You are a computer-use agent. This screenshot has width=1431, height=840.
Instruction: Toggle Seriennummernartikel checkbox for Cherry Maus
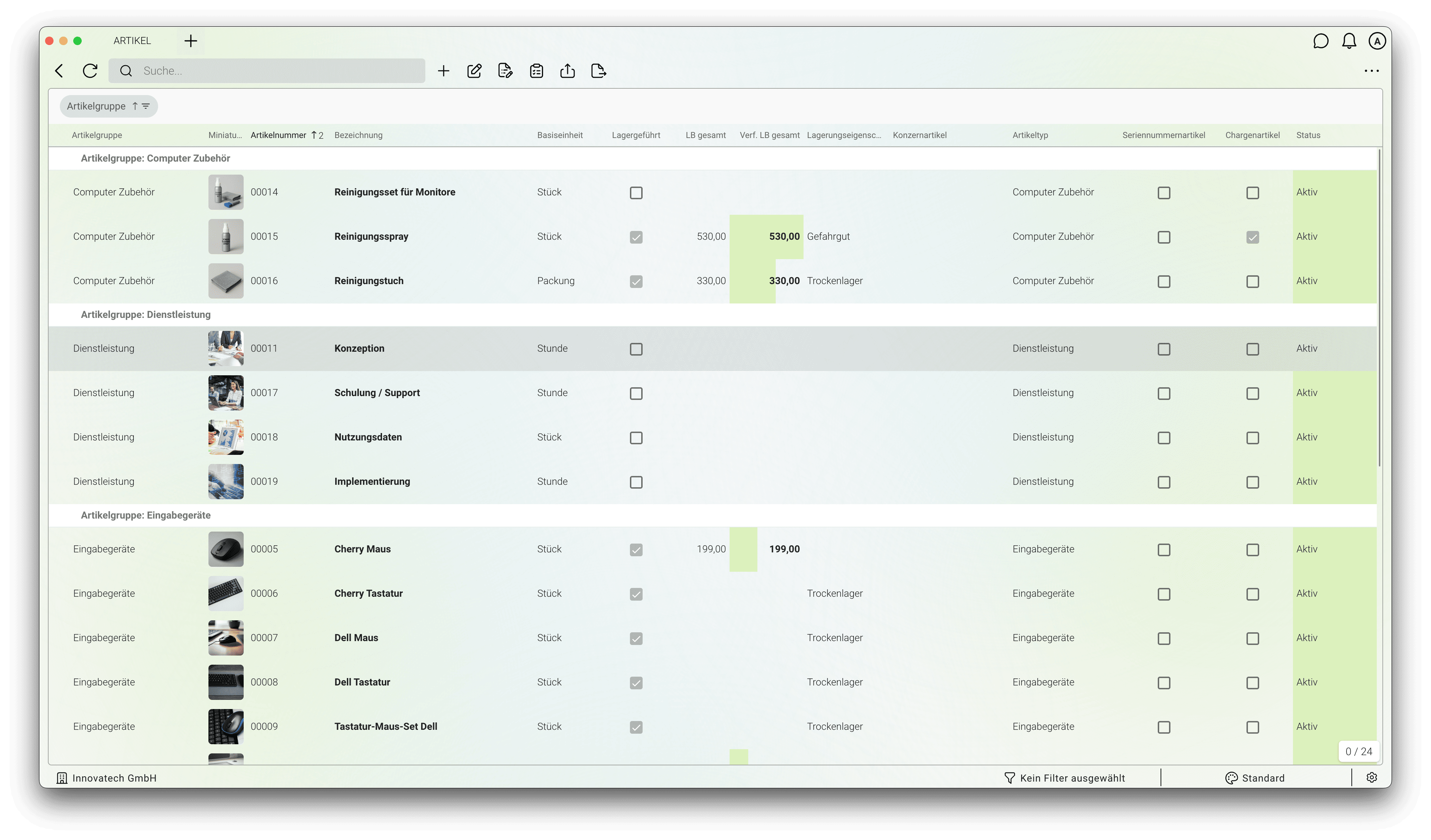point(1163,550)
